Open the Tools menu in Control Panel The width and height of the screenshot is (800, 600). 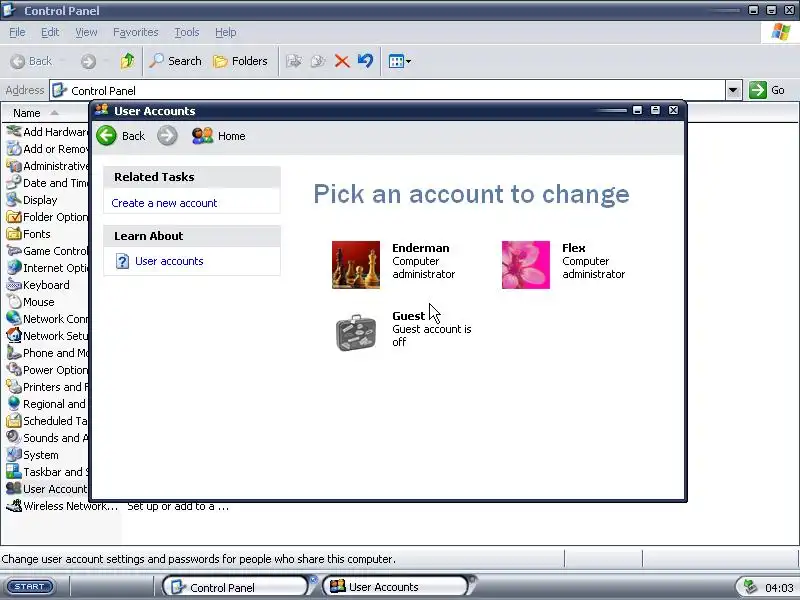click(187, 32)
